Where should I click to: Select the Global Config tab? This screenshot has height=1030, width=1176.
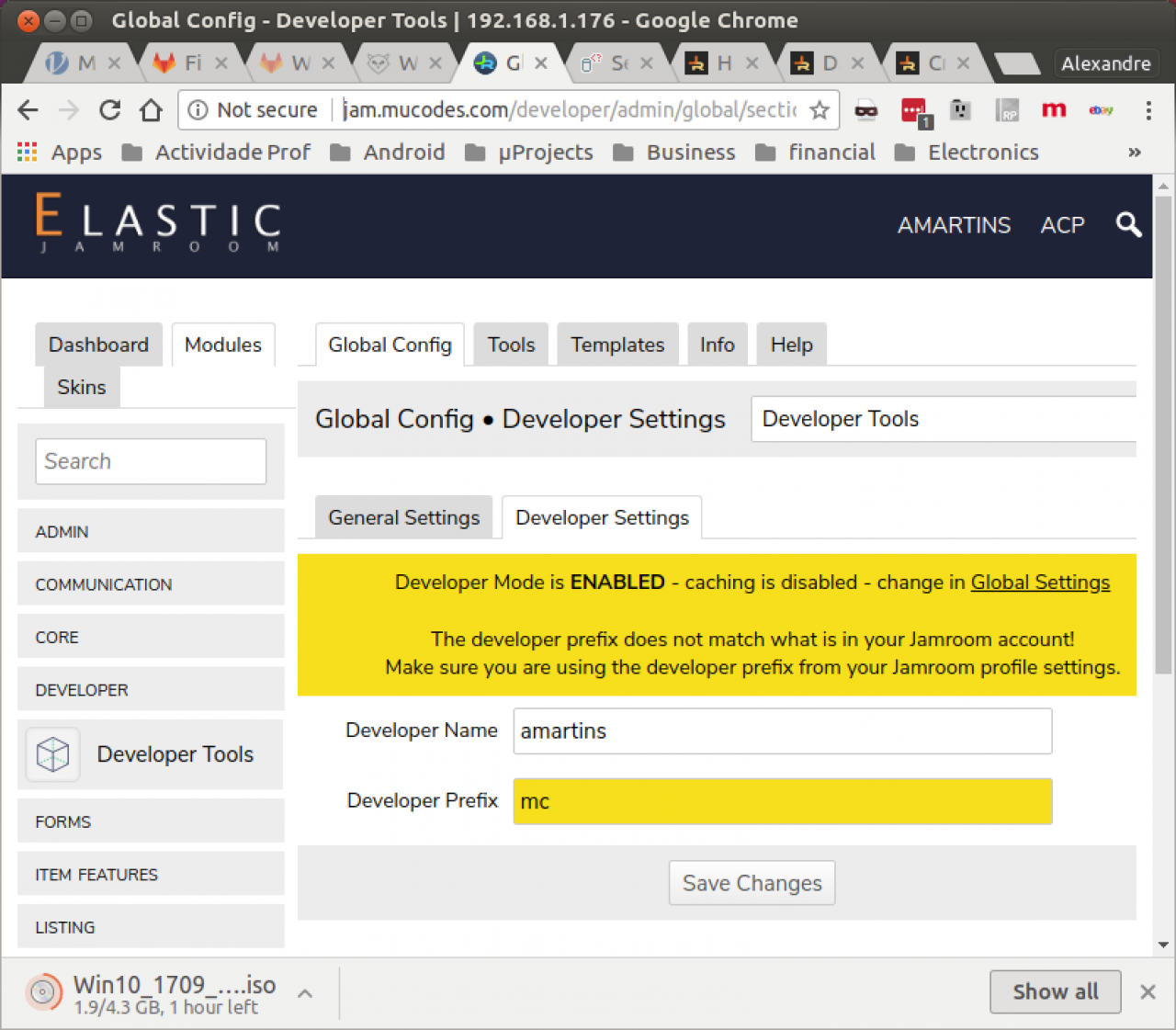click(x=390, y=345)
